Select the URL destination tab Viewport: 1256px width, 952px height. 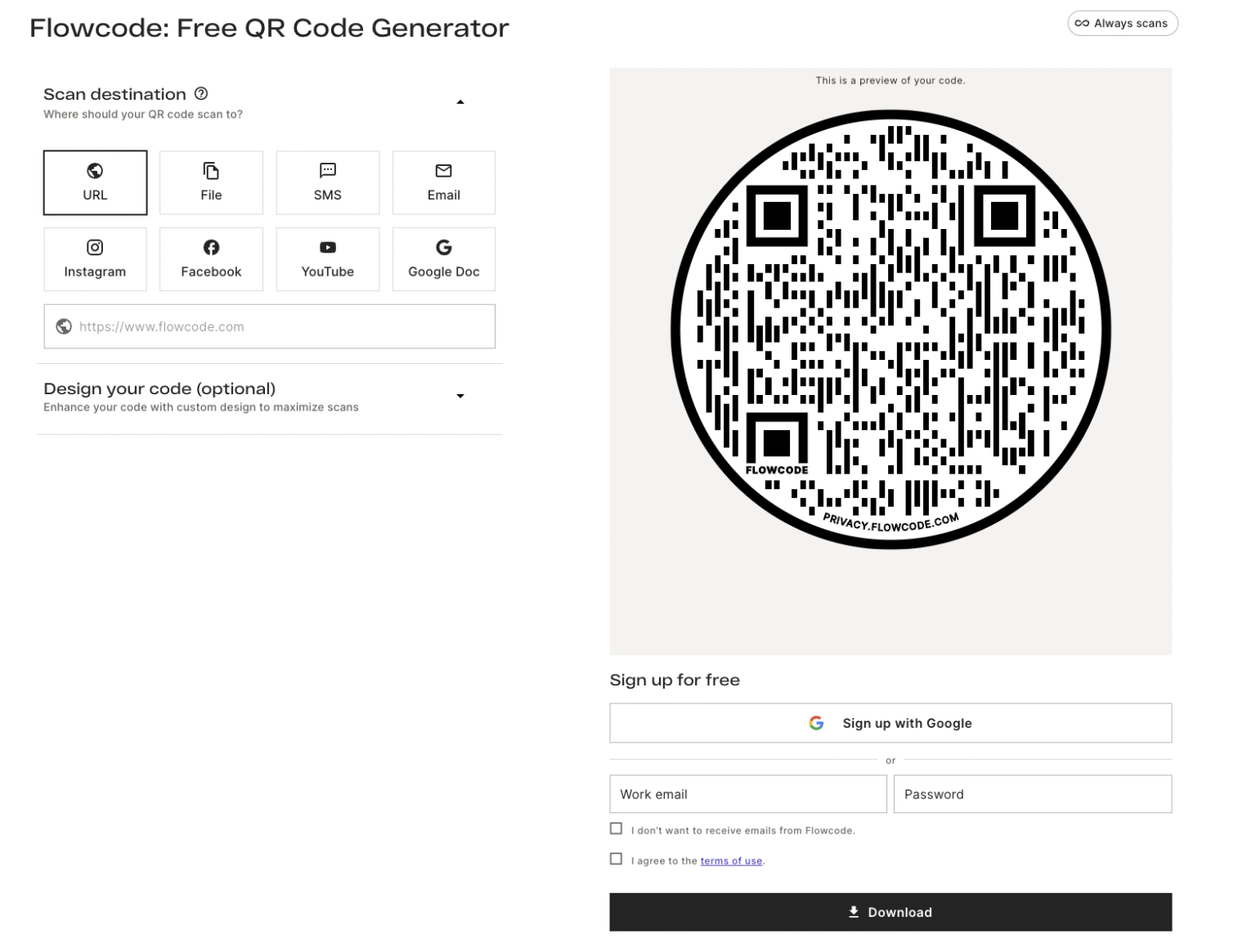tap(95, 182)
